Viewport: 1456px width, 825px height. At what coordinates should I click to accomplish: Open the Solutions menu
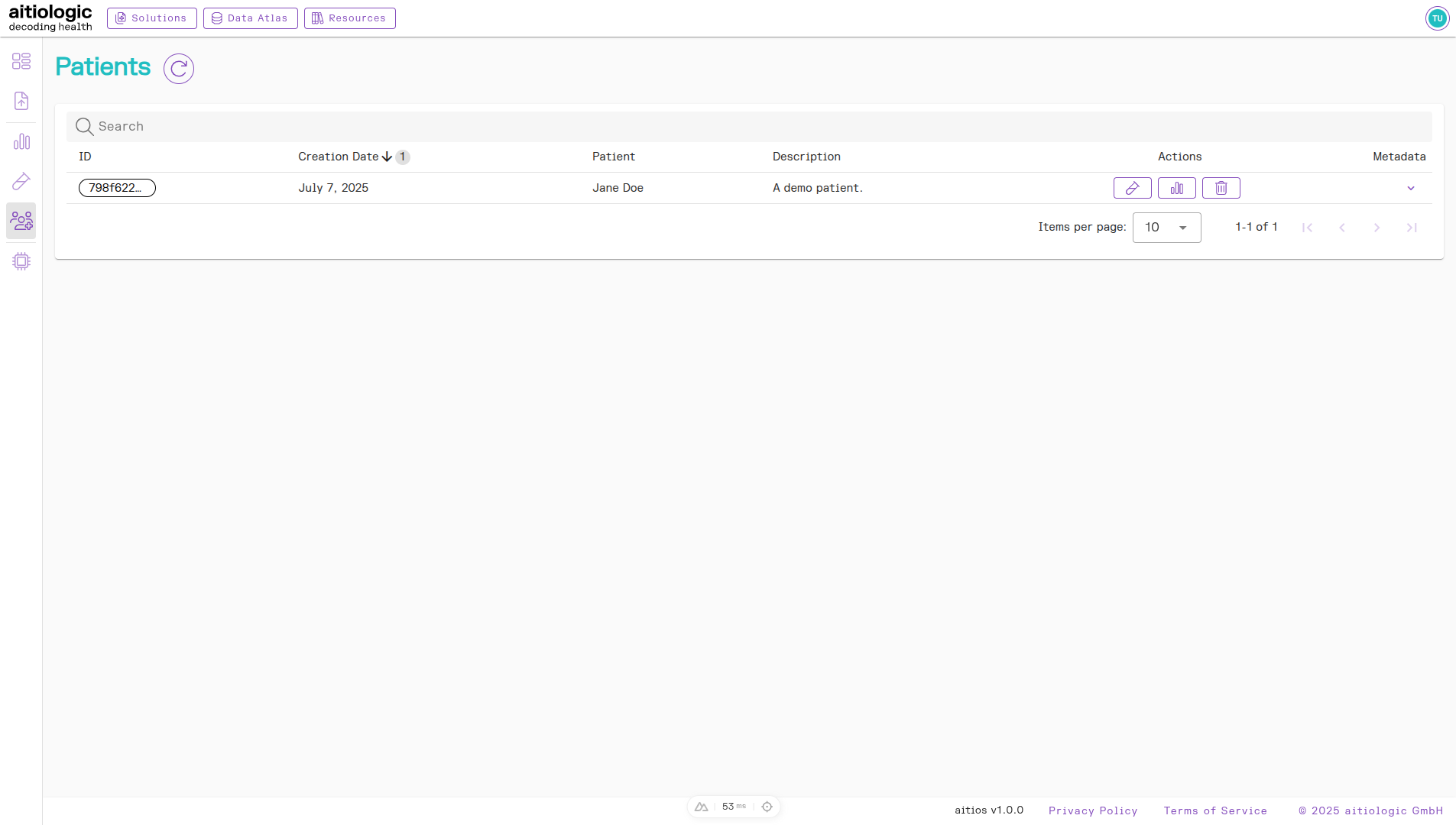[x=151, y=18]
